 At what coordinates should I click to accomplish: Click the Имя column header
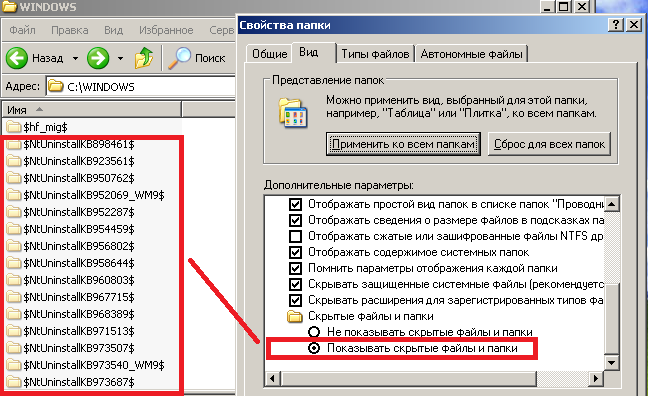coord(92,110)
